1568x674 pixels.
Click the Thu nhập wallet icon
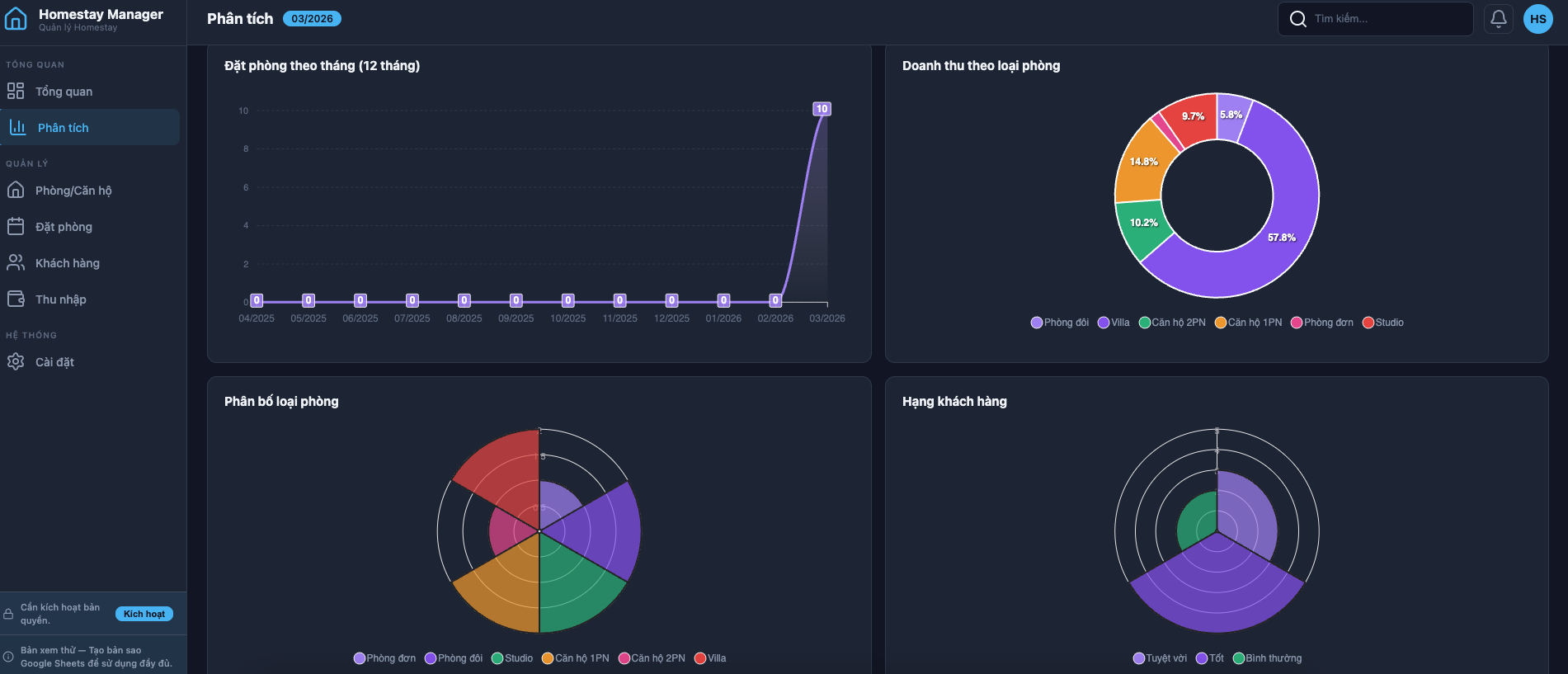pos(16,299)
